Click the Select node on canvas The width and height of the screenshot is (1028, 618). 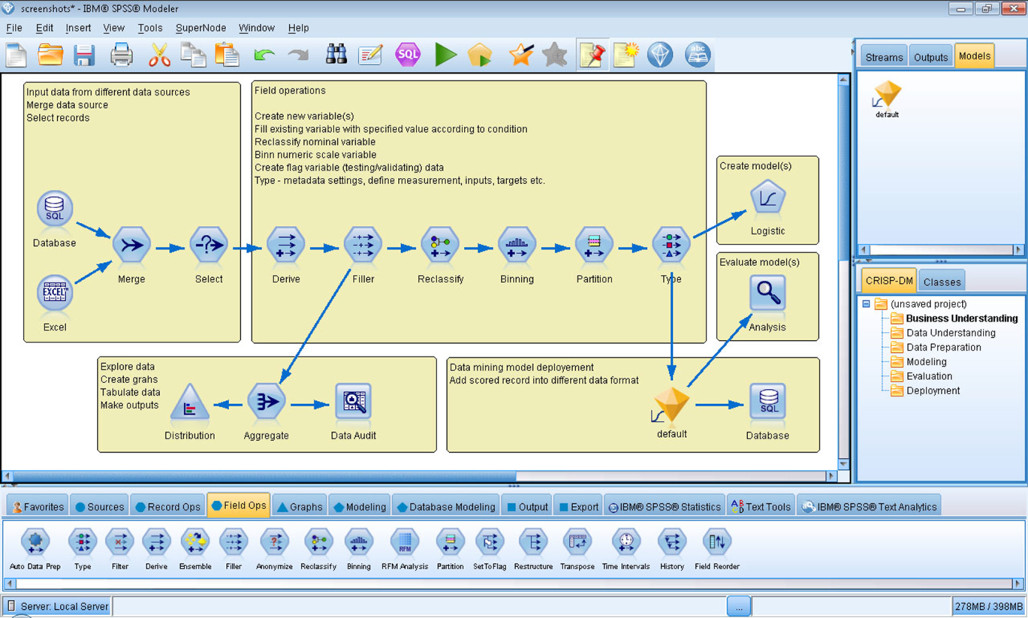click(209, 245)
